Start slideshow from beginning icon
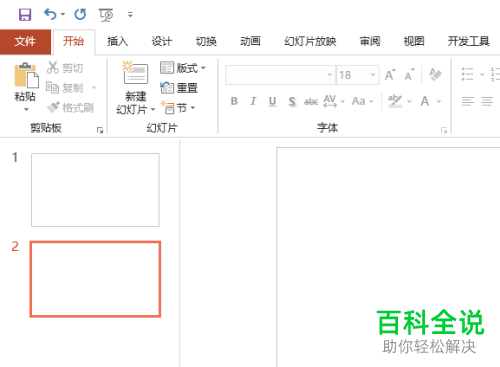 tap(106, 15)
